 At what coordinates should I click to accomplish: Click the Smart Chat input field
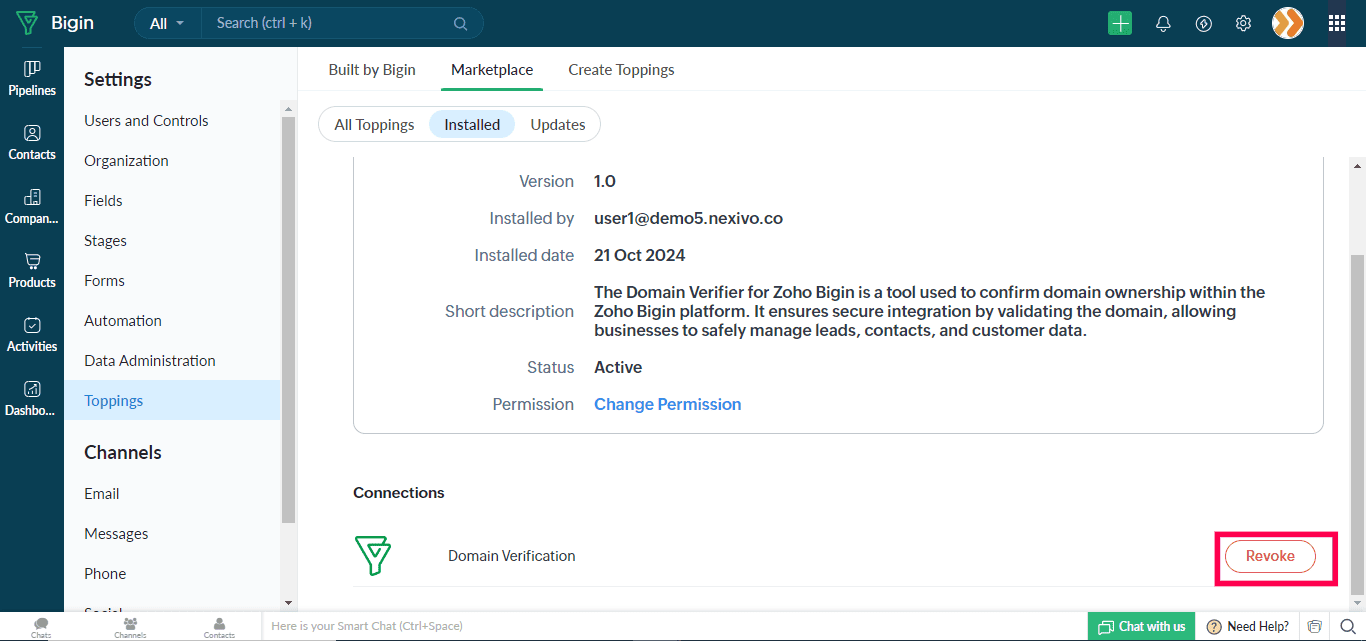(674, 626)
